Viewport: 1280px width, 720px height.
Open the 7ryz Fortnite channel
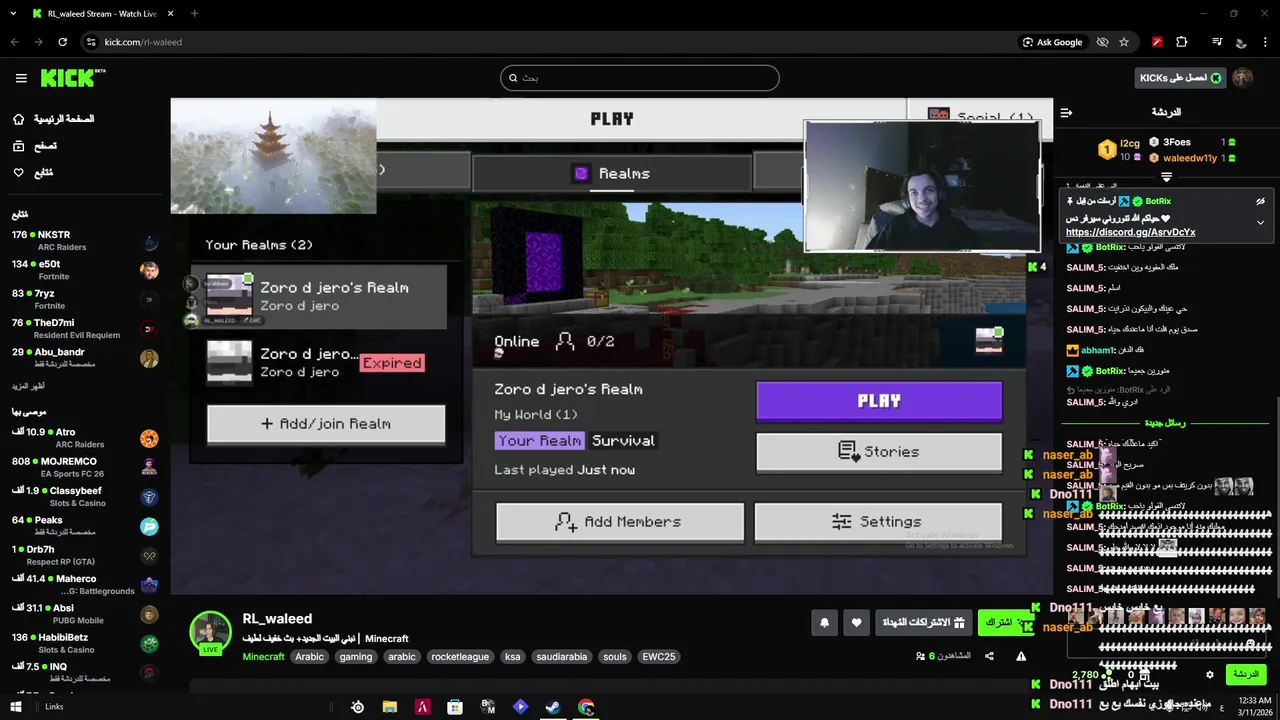[x=85, y=299]
